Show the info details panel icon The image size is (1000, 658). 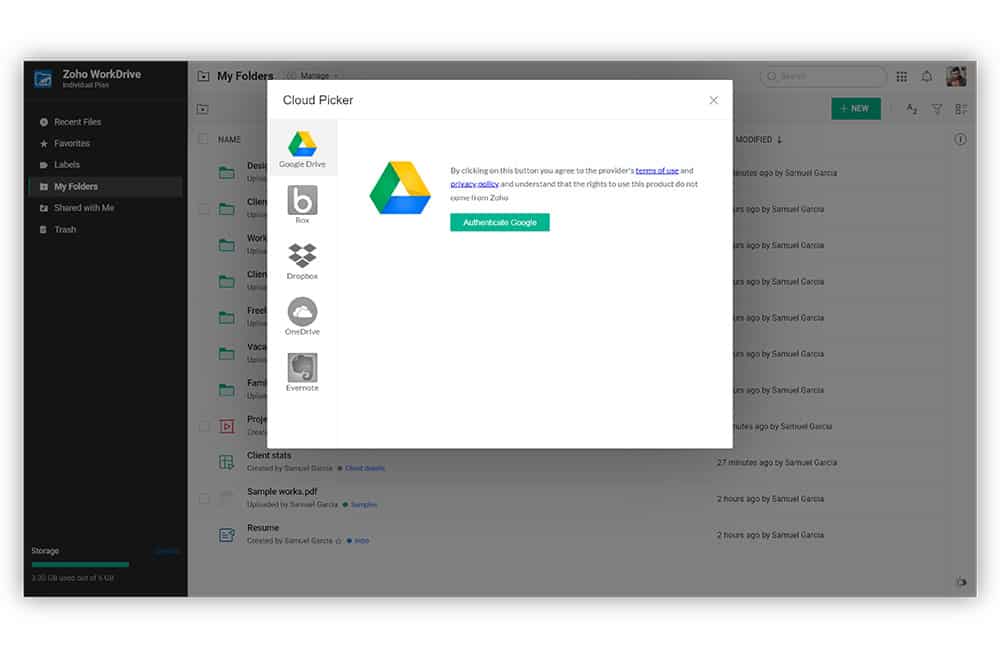(x=960, y=140)
